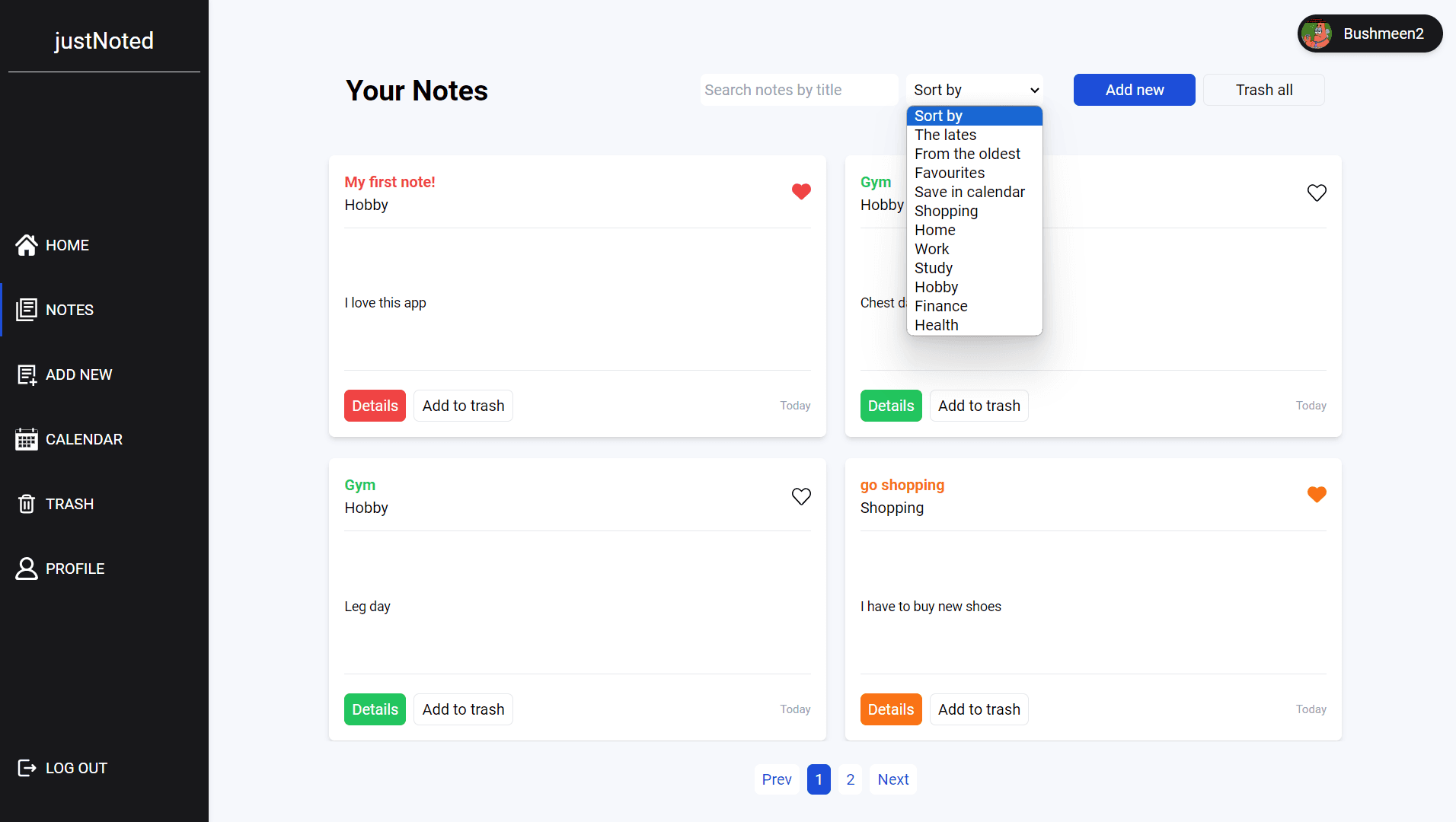1456x822 pixels.
Task: Select 'Save in calendar' option
Action: tap(974, 192)
